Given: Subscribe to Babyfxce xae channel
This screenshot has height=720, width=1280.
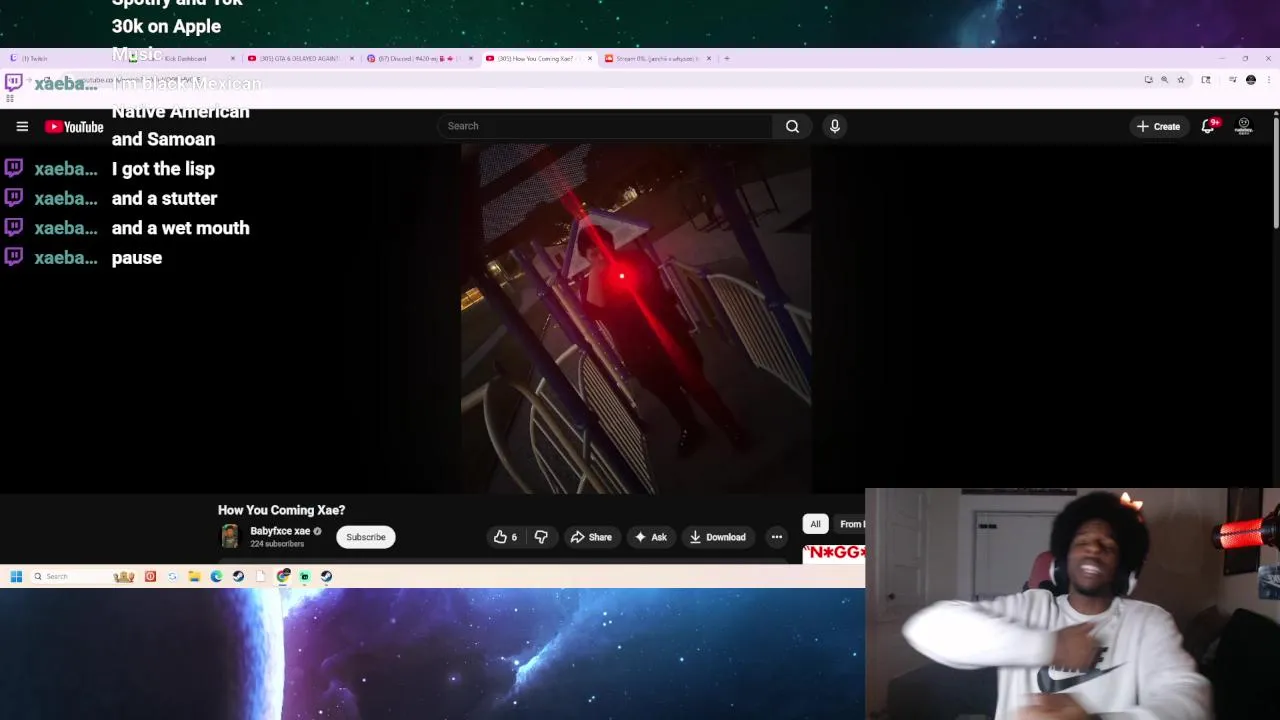Looking at the screenshot, I should pyautogui.click(x=366, y=537).
